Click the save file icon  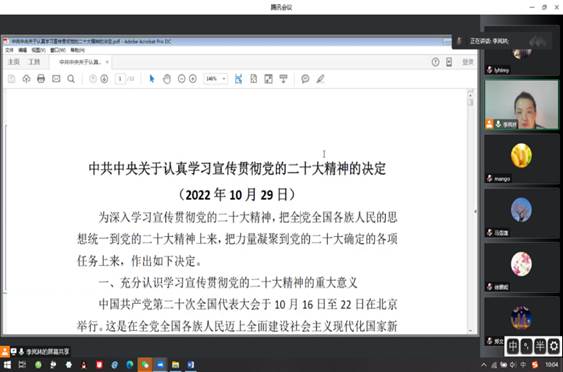pyautogui.click(x=11, y=79)
